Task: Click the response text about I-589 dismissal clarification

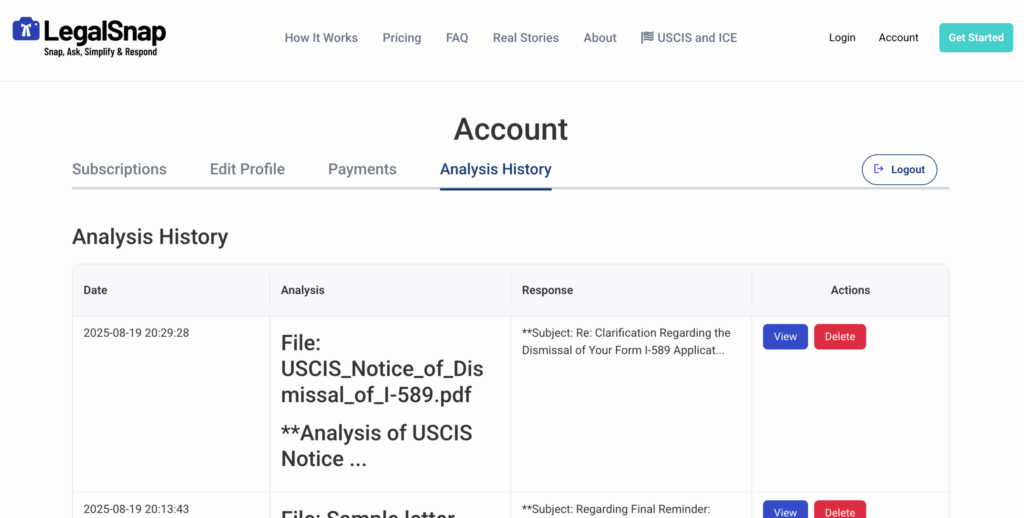Action: point(626,342)
